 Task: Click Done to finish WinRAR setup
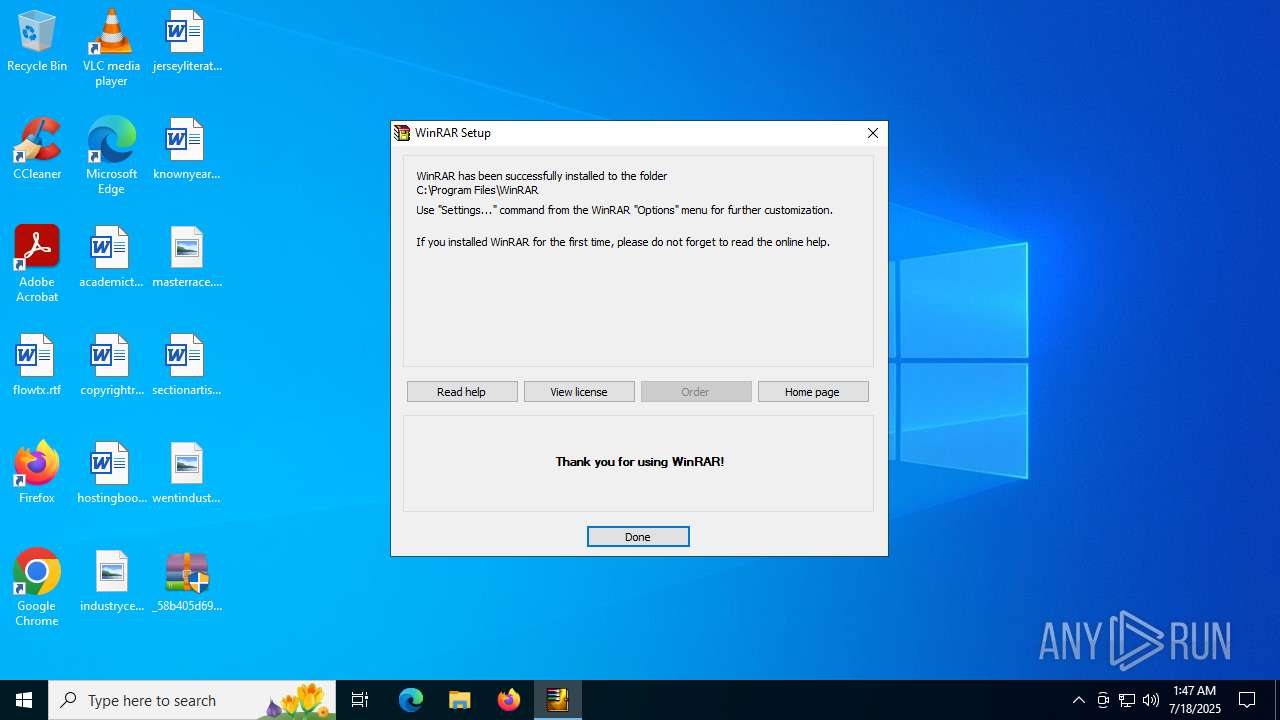[x=638, y=537]
